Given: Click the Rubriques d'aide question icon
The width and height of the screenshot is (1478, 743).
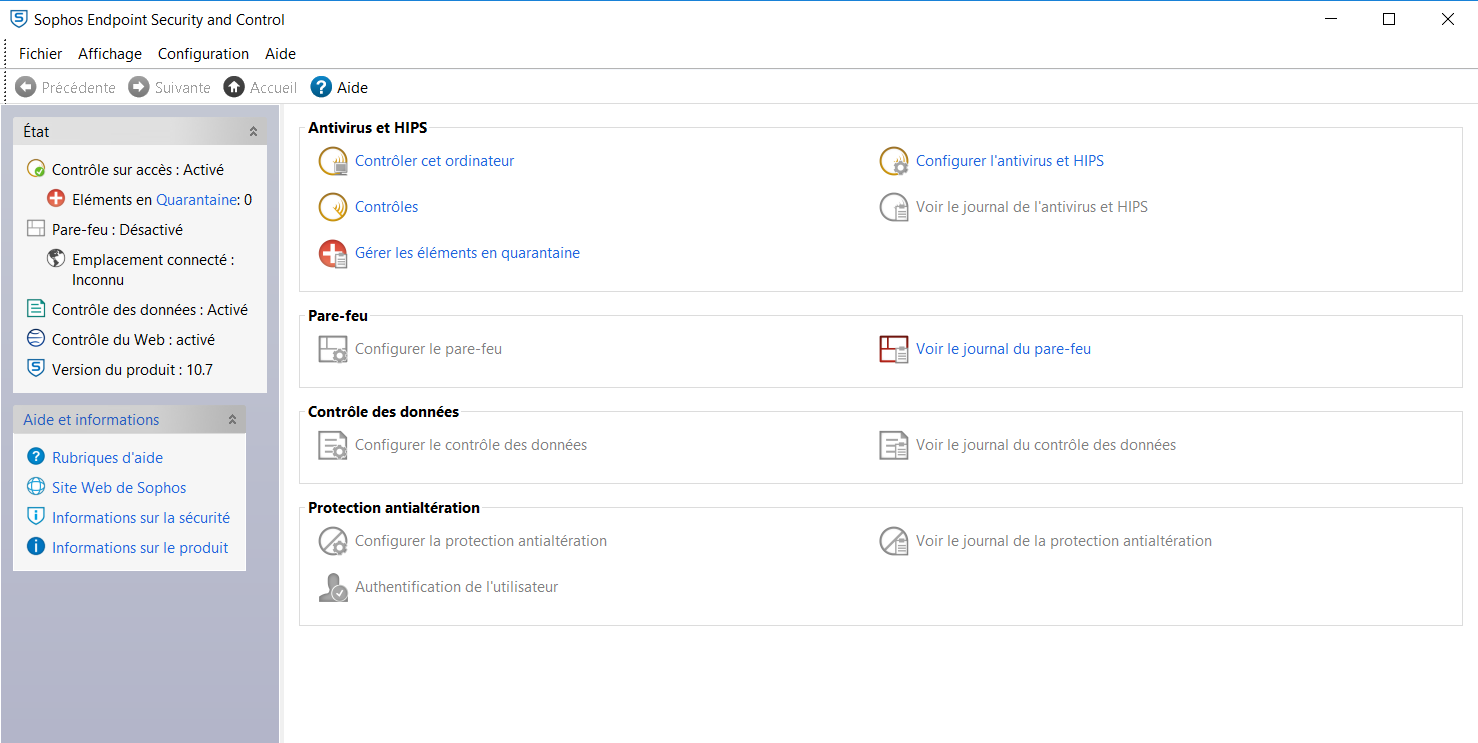Looking at the screenshot, I should [36, 457].
